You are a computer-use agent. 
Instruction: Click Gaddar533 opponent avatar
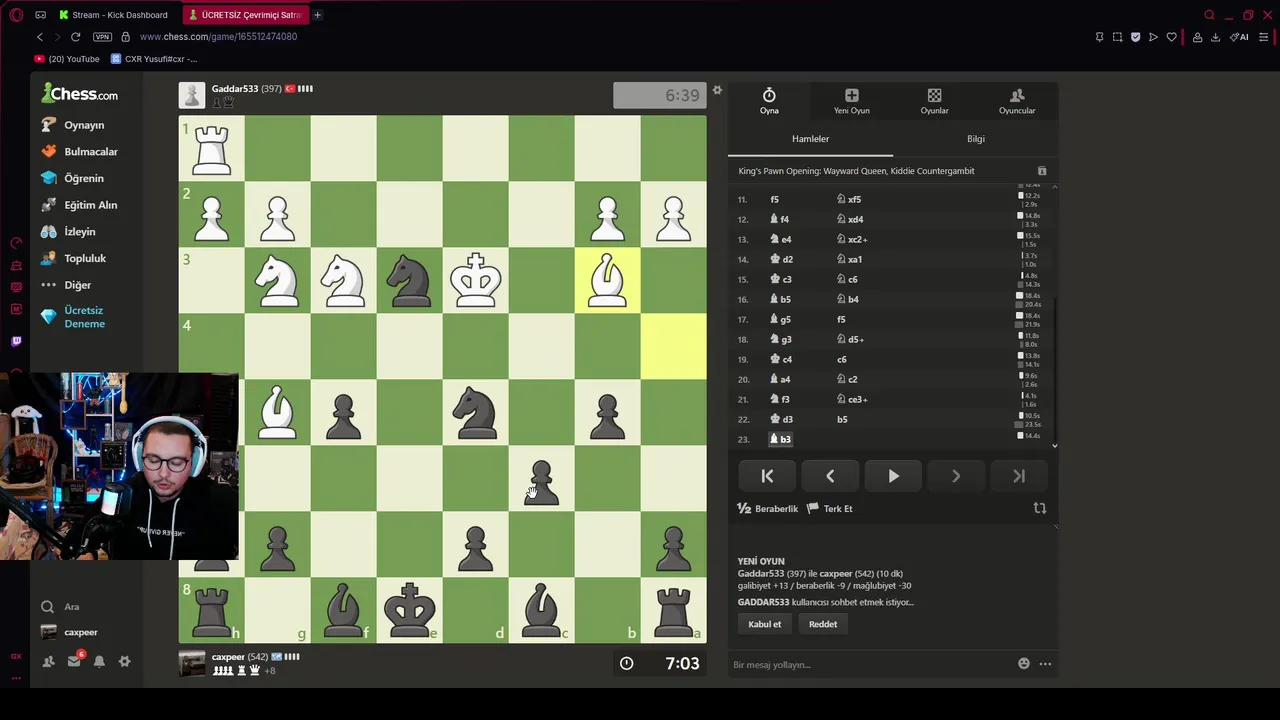tap(192, 95)
